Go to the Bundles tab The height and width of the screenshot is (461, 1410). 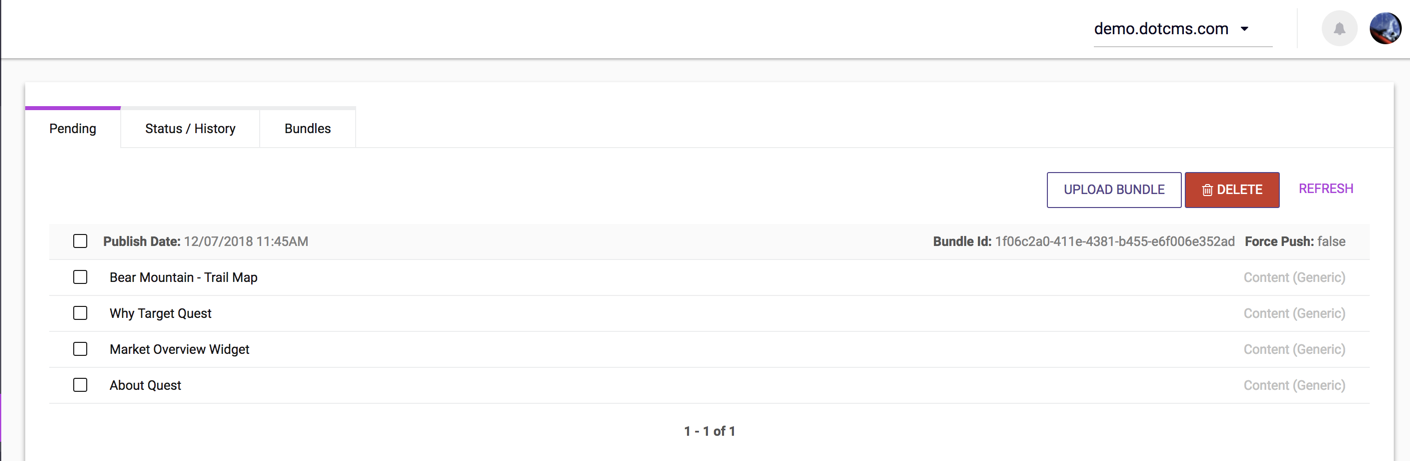(x=307, y=128)
